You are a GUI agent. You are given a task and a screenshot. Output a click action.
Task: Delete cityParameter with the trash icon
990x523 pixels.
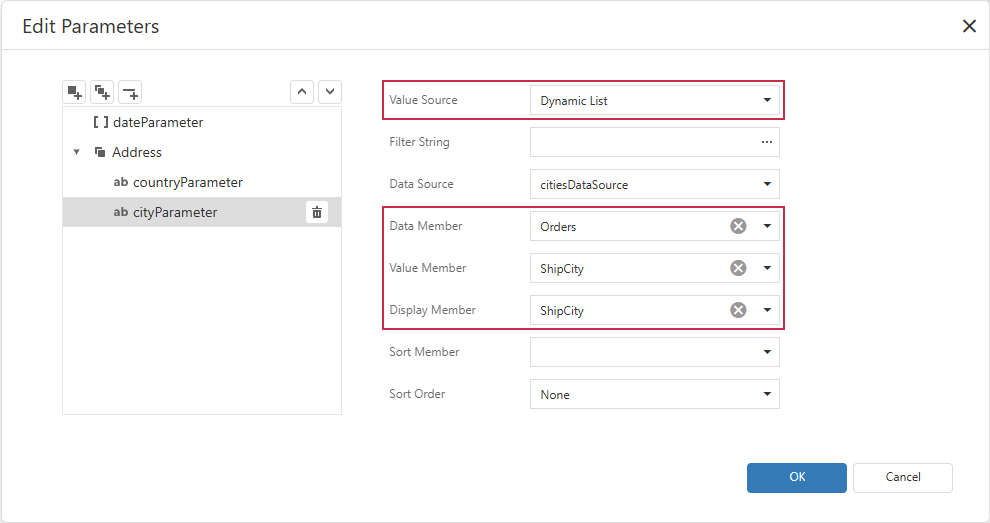coord(317,212)
